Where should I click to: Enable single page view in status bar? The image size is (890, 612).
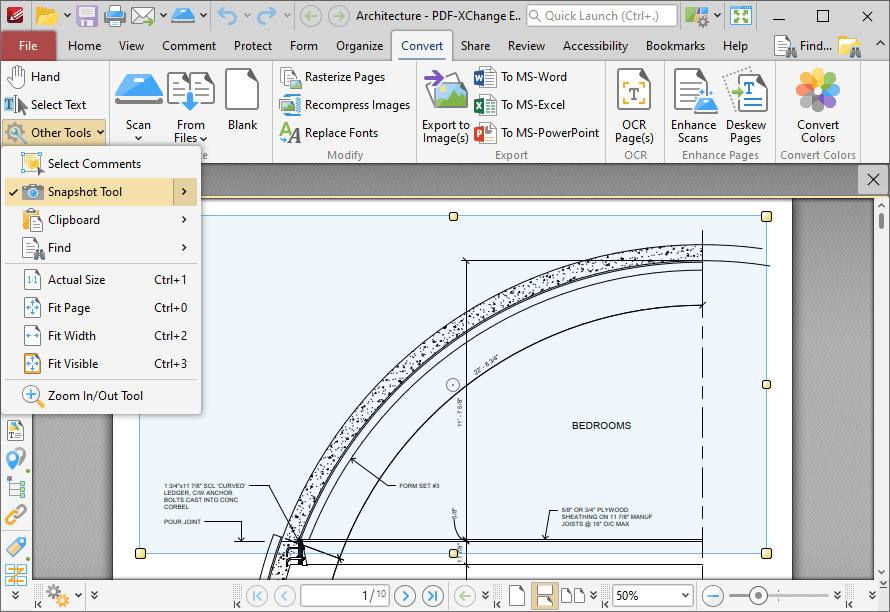click(x=518, y=595)
